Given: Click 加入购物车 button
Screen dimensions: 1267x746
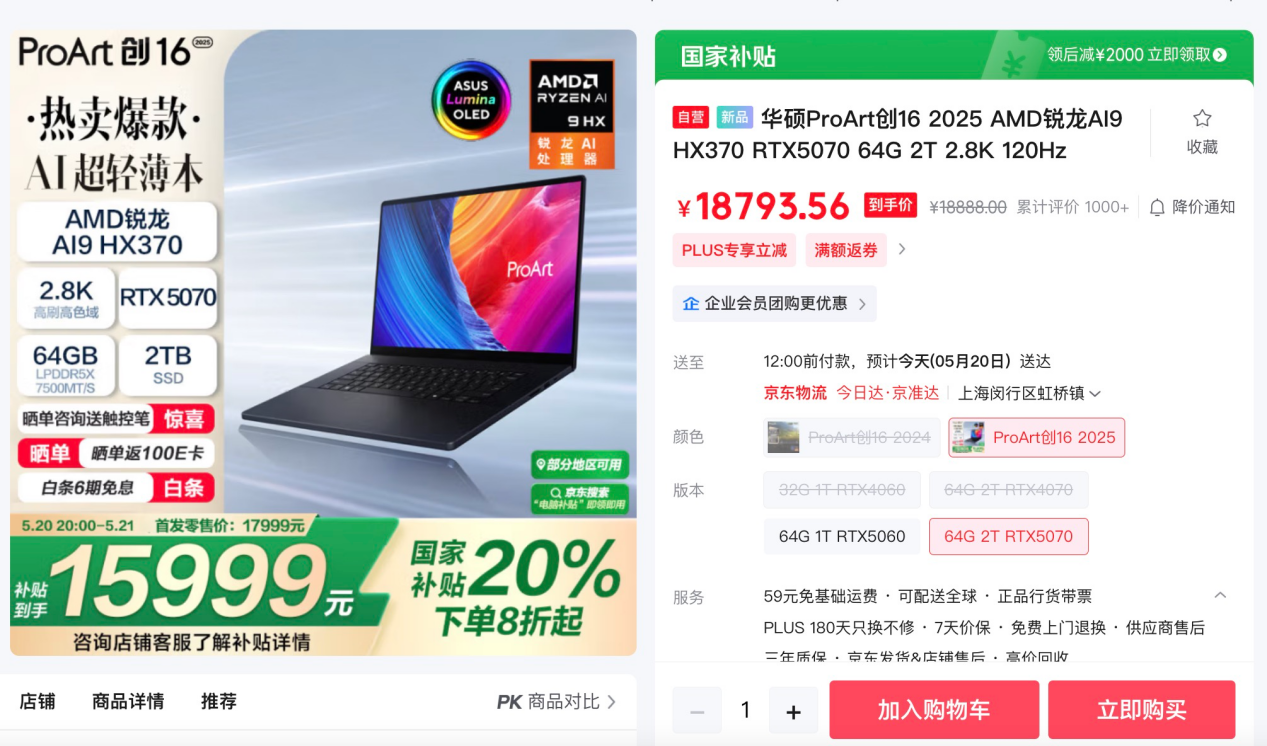Looking at the screenshot, I should click(934, 710).
